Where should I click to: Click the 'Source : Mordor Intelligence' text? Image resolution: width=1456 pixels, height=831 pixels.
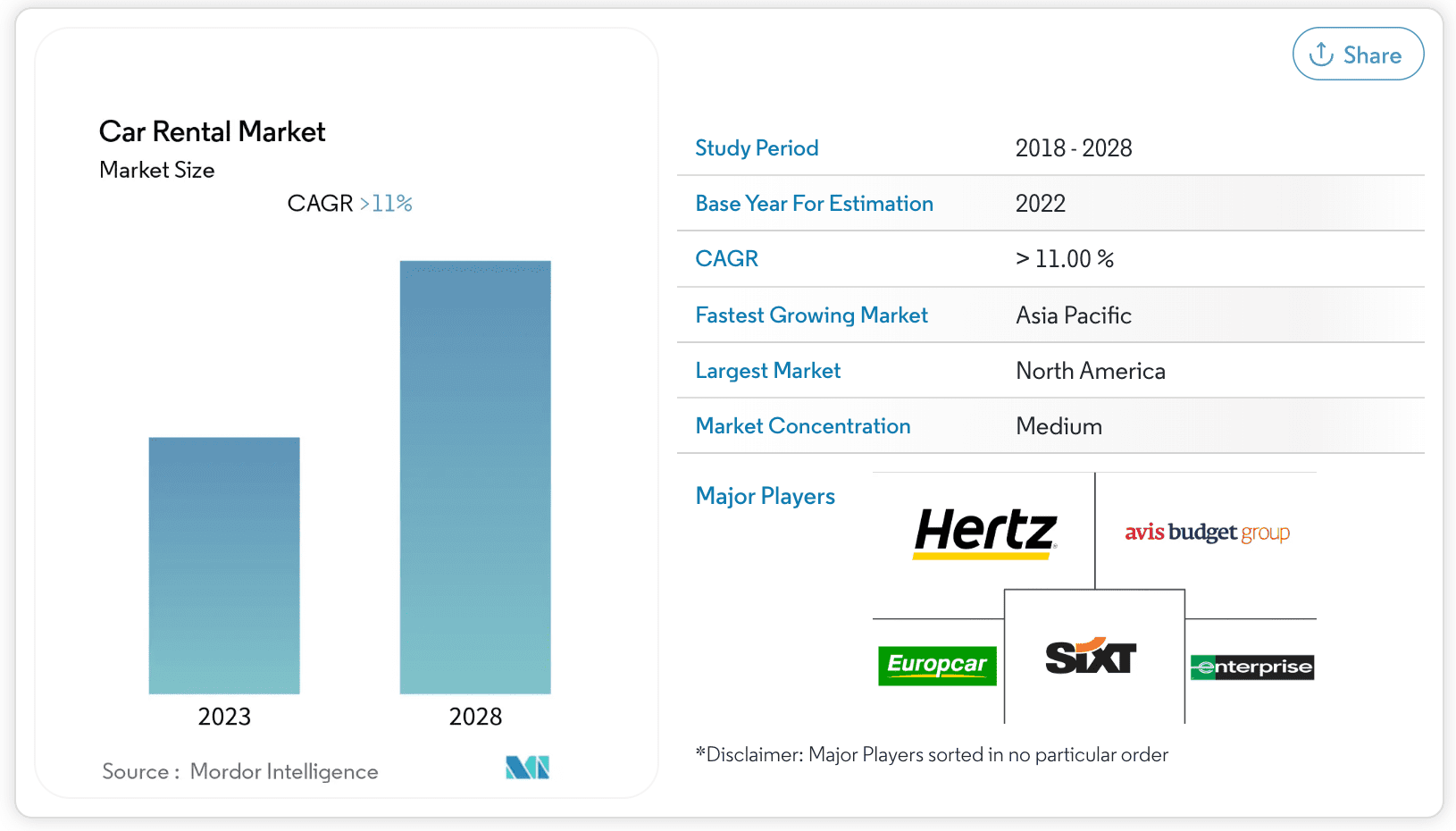click(240, 771)
